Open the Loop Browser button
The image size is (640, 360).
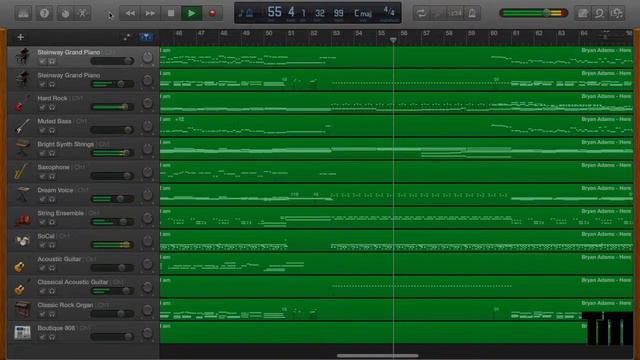point(600,13)
